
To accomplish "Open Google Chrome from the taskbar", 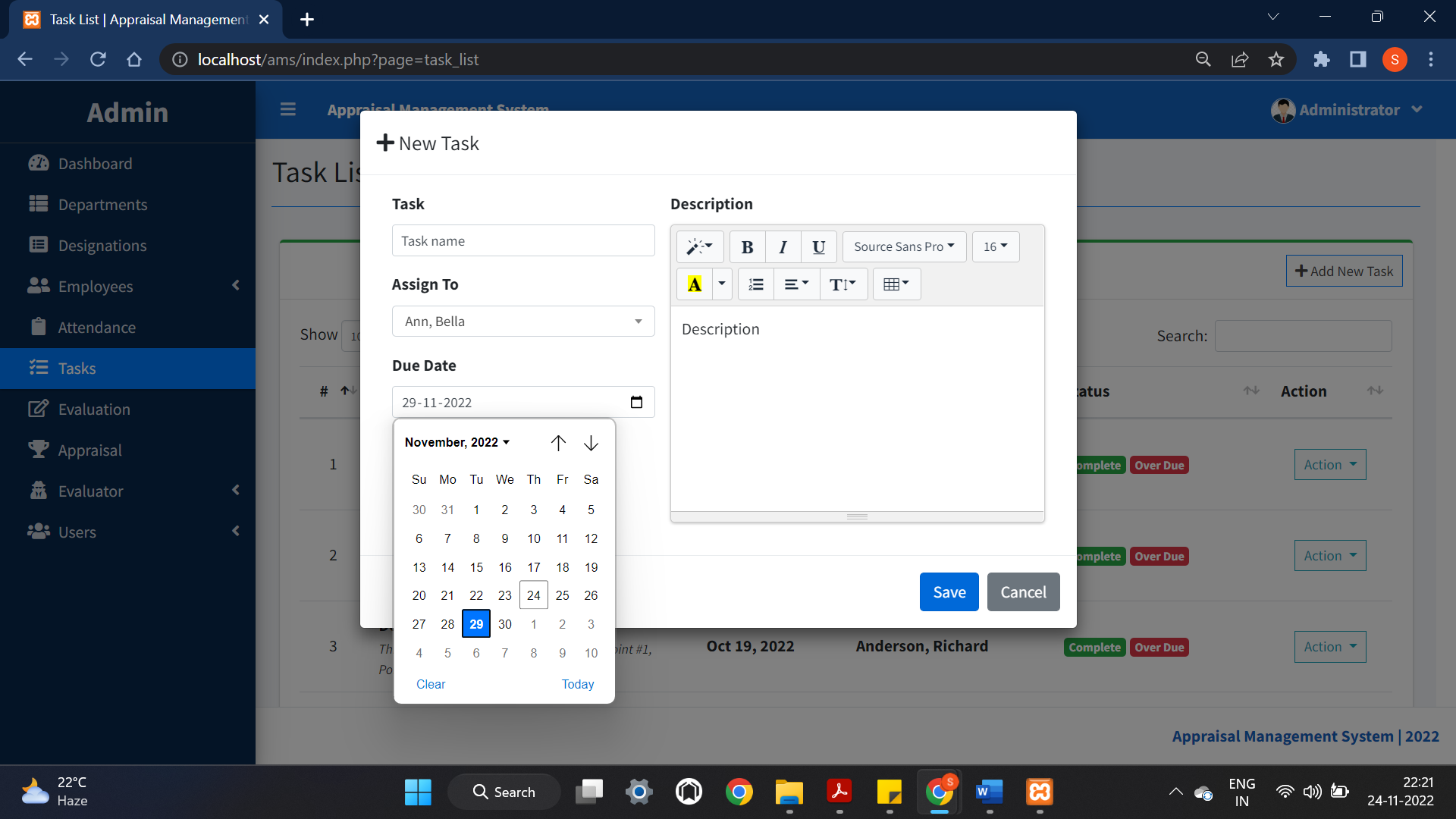I will pos(739,791).
